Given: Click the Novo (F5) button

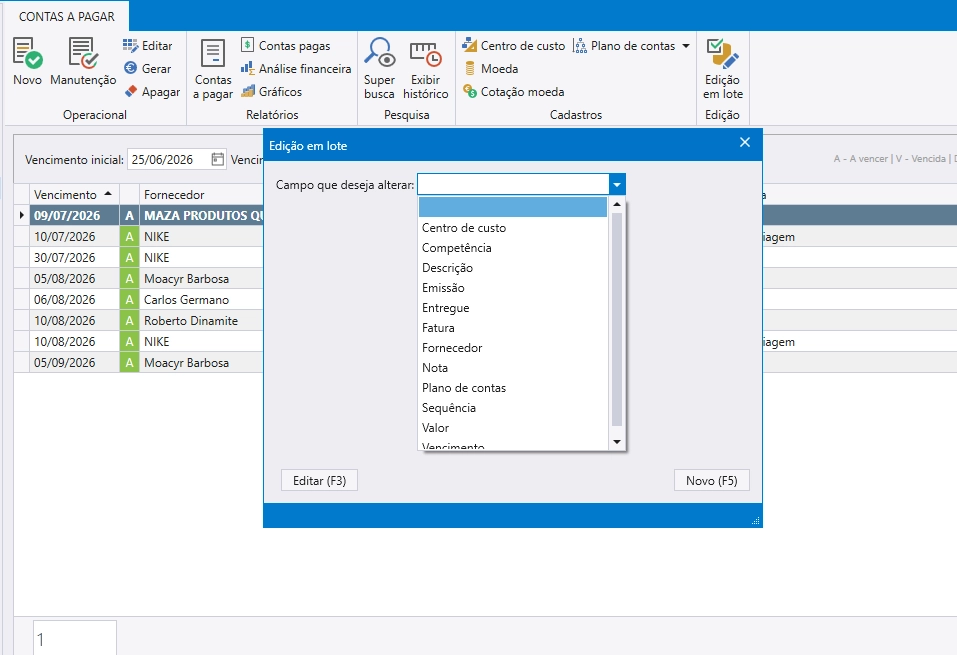Looking at the screenshot, I should pos(712,480).
